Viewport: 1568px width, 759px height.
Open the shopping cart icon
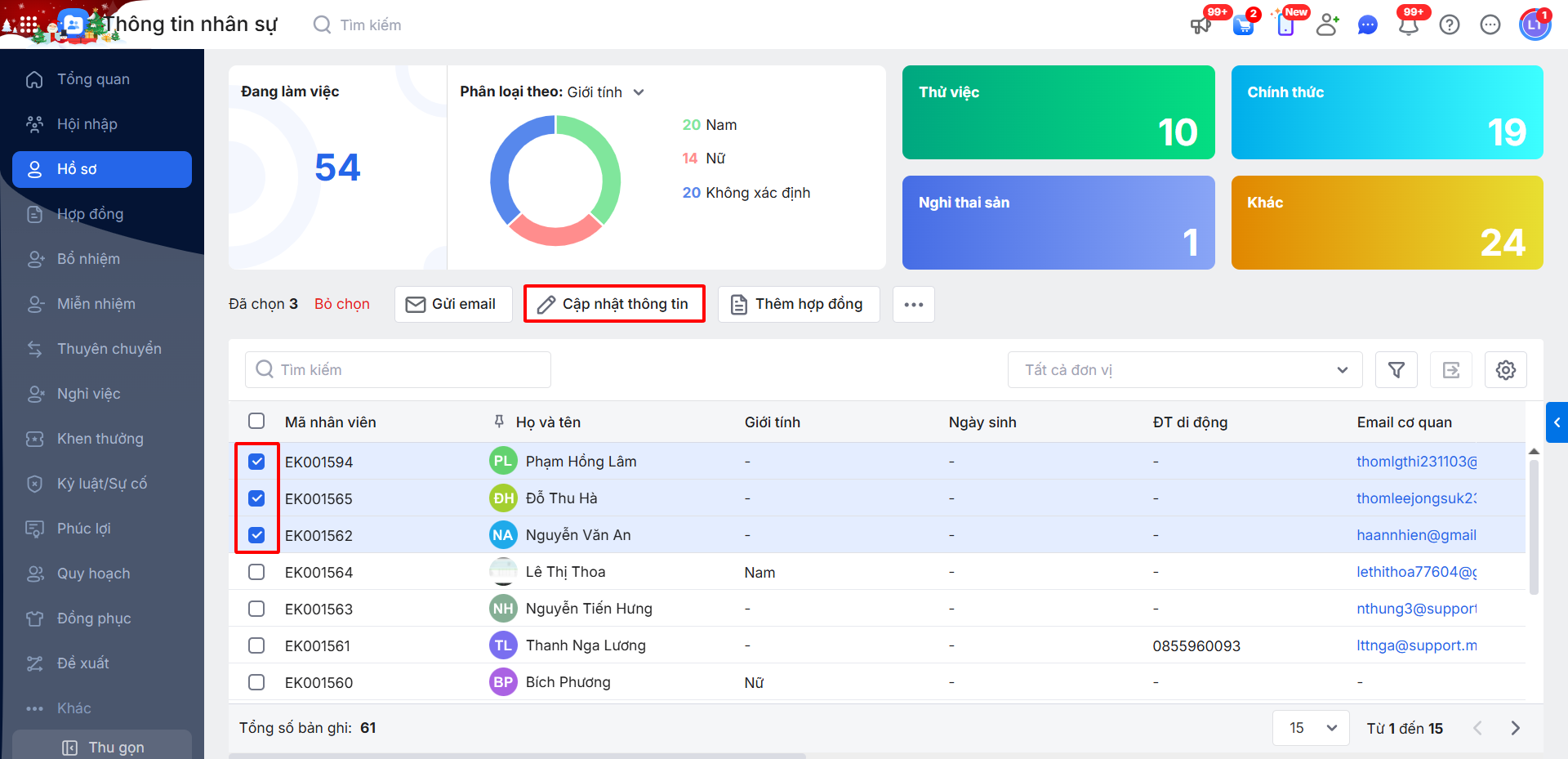[1243, 25]
